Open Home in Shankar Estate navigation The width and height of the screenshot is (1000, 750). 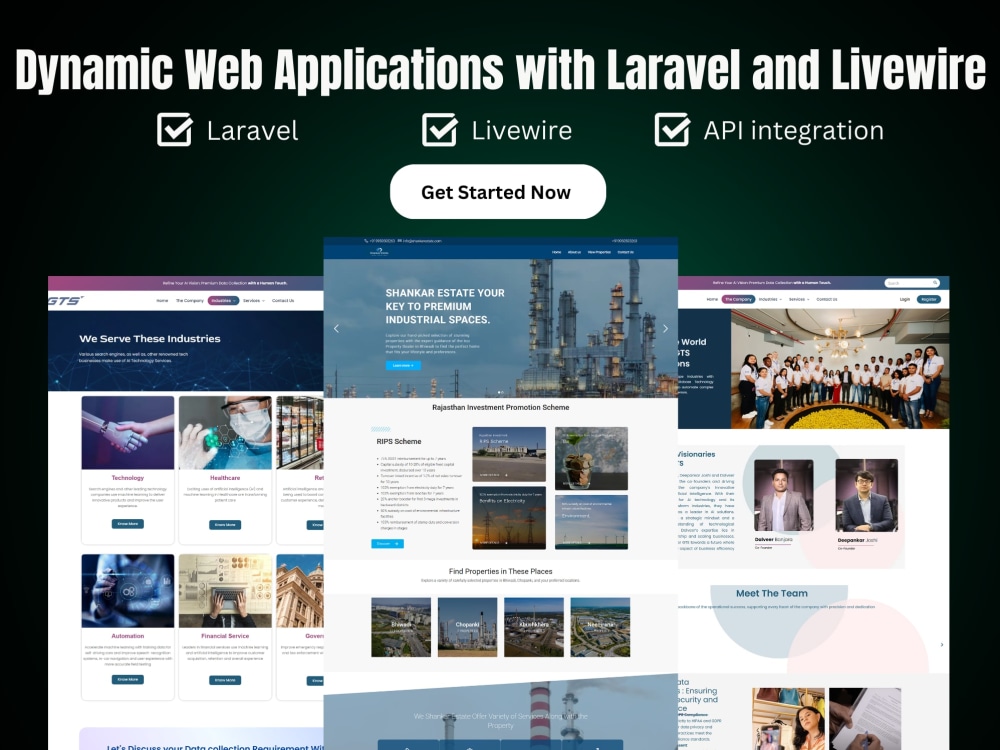tap(557, 252)
